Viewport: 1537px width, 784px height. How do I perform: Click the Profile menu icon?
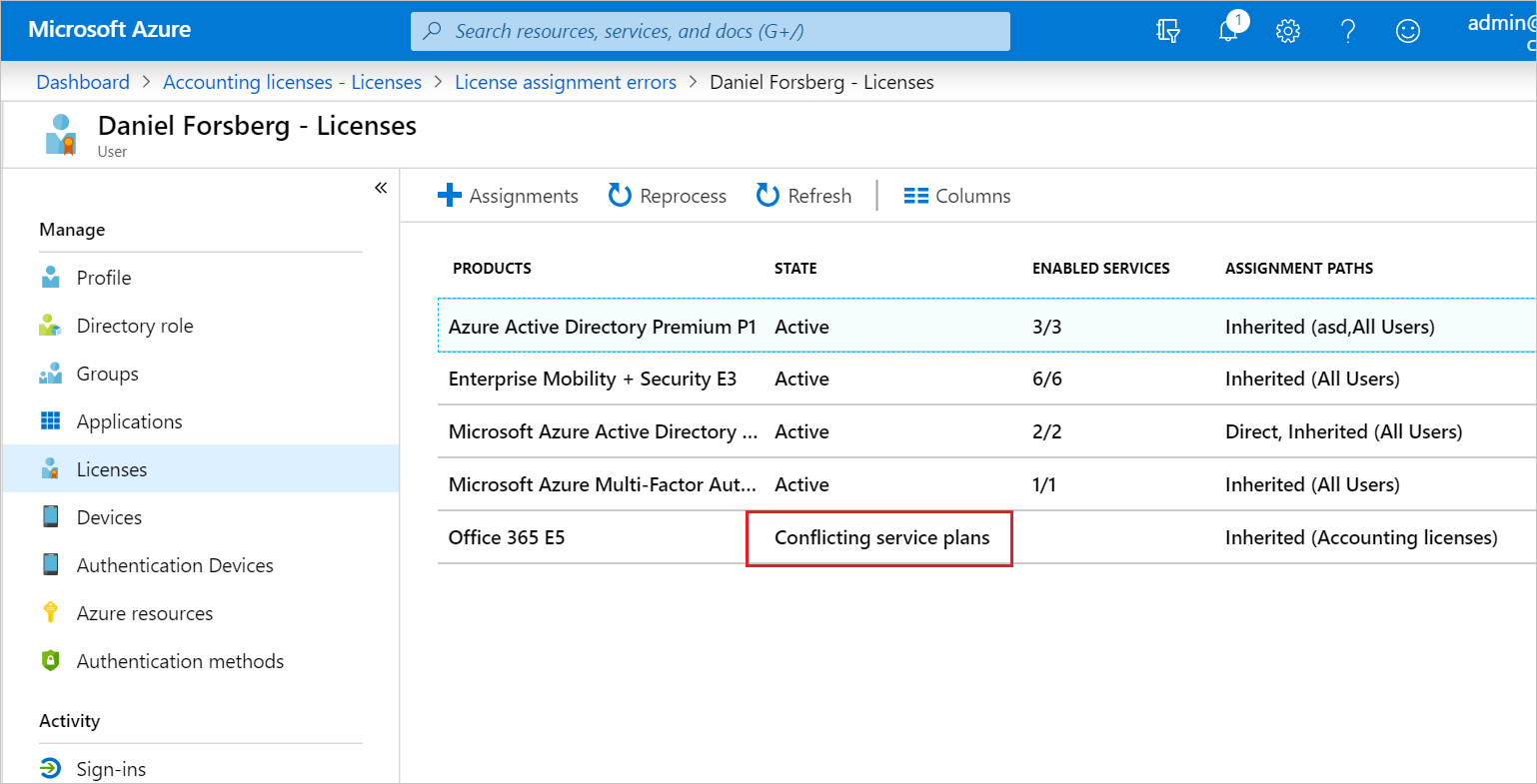pyautogui.click(x=51, y=278)
